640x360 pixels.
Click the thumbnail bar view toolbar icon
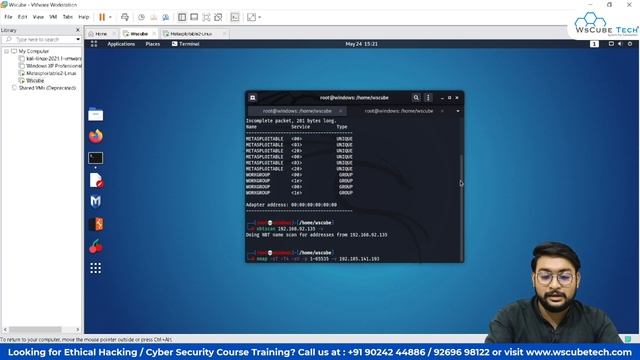click(194, 17)
